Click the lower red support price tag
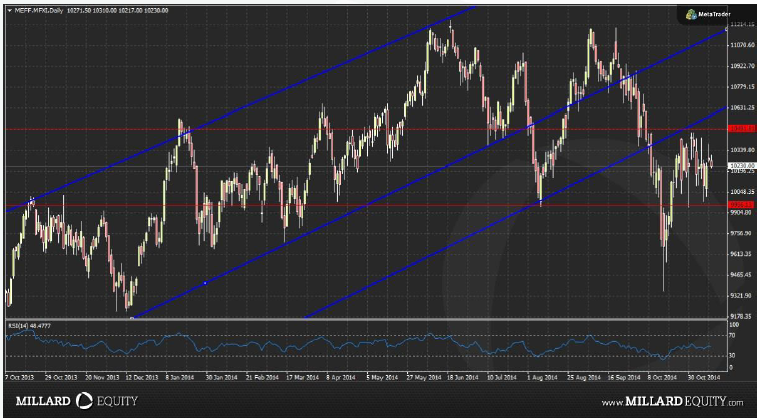The height and width of the screenshot is (418, 757). (x=742, y=205)
